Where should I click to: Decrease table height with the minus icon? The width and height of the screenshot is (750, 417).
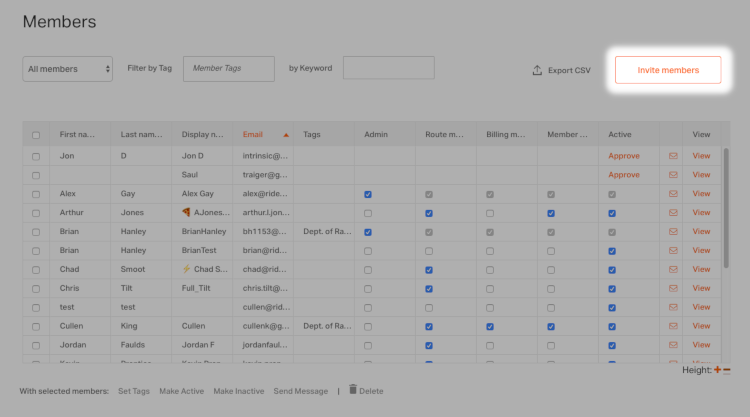tap(727, 370)
